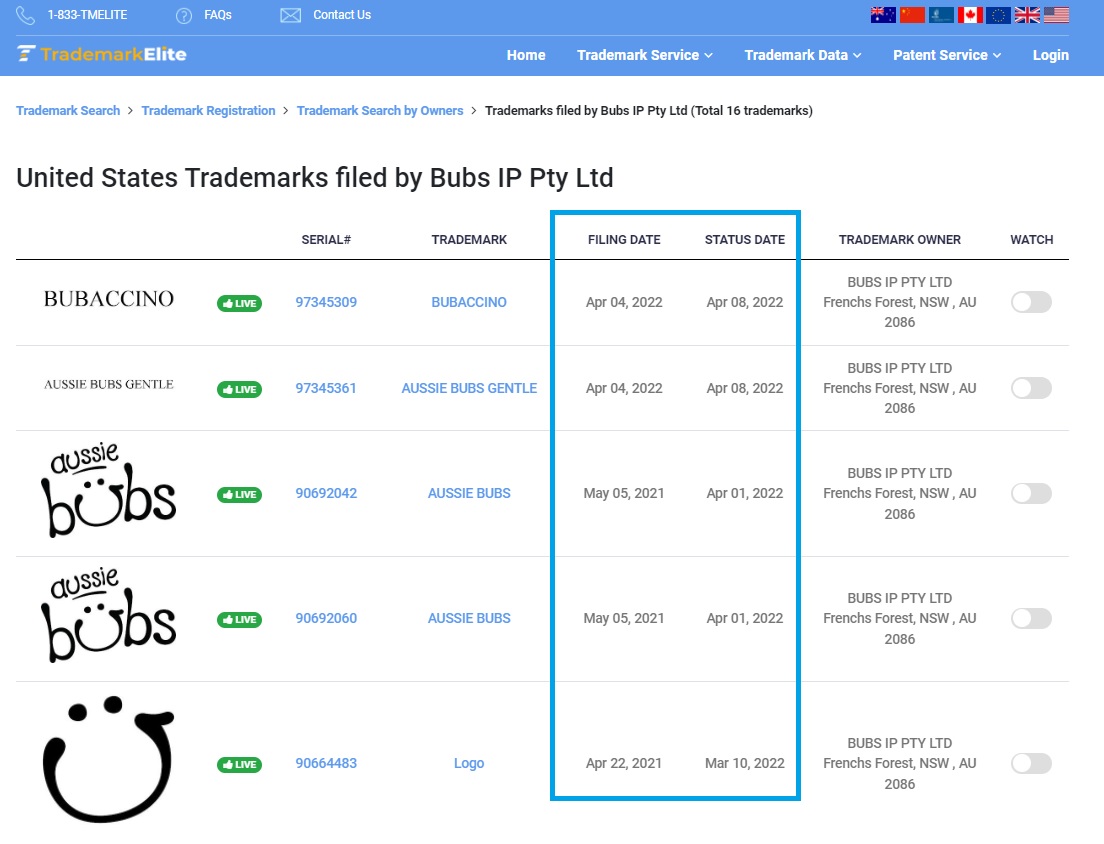Viewport: 1104px width, 844px height.
Task: Open Trademark Registration breadcrumb
Action: pos(208,111)
